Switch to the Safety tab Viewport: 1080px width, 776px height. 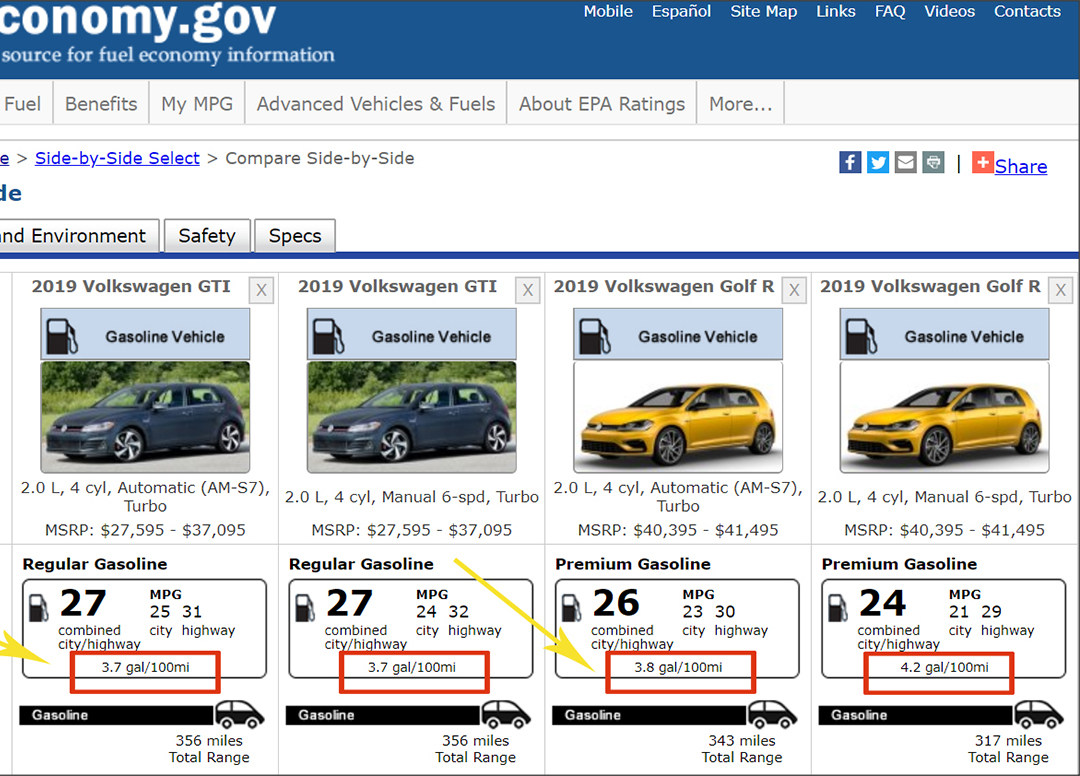click(207, 236)
